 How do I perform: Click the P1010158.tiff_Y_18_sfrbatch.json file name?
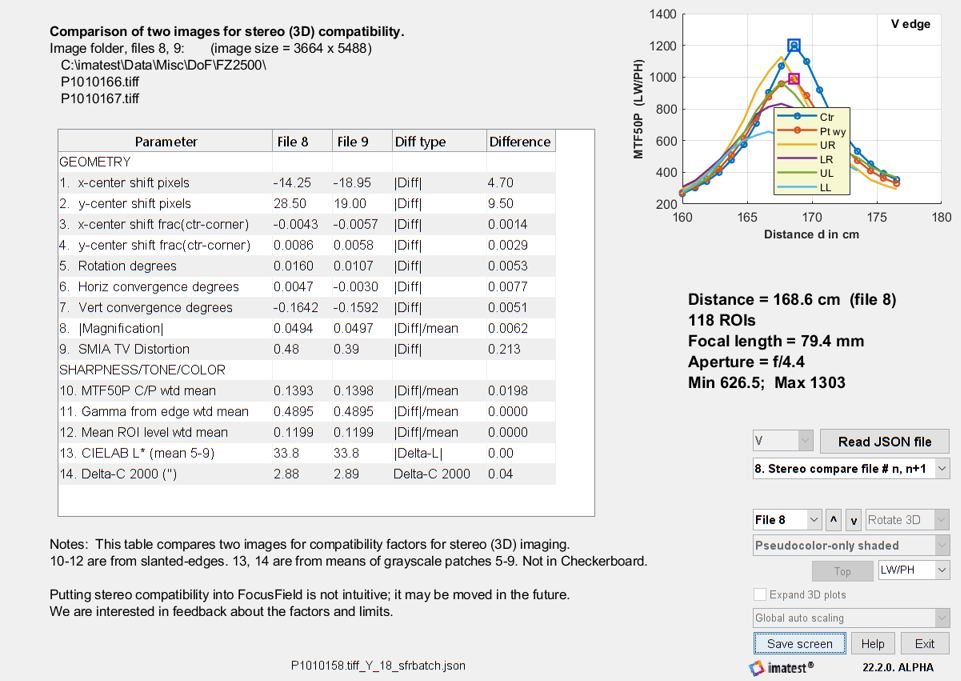click(x=378, y=666)
